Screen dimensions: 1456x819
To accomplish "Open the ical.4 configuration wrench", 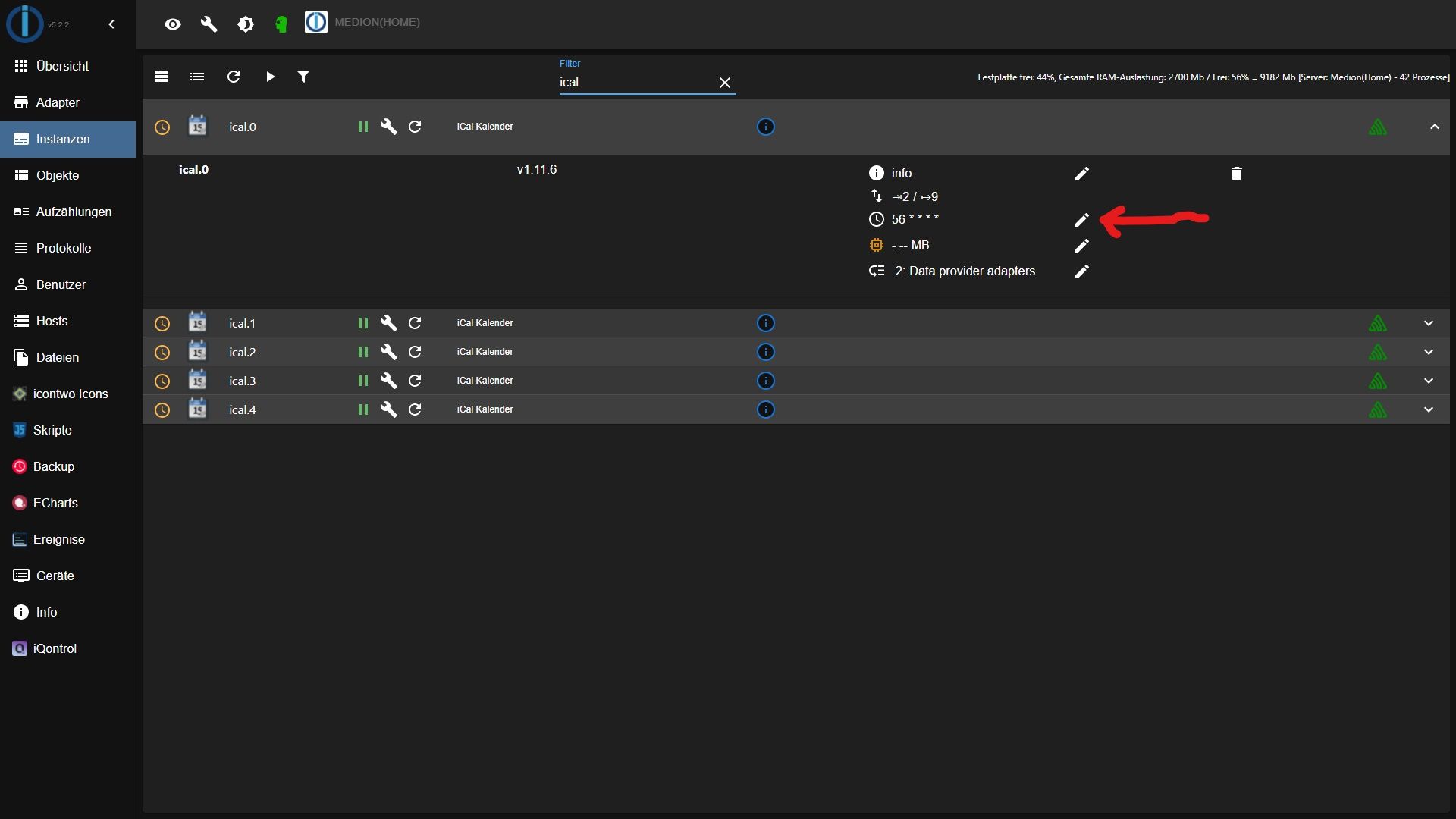I will click(x=389, y=409).
